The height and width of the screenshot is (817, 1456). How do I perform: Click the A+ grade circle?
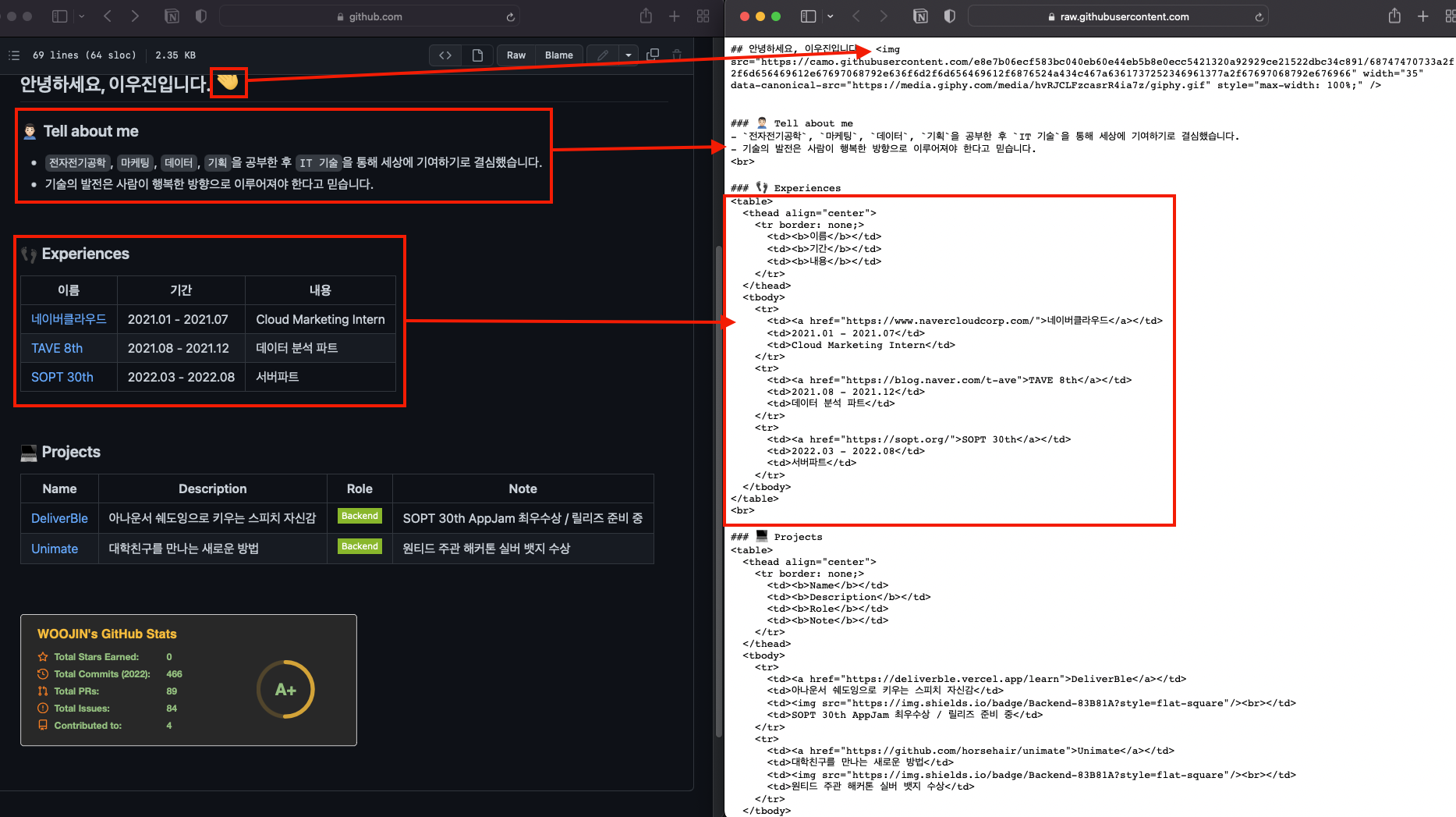(285, 690)
